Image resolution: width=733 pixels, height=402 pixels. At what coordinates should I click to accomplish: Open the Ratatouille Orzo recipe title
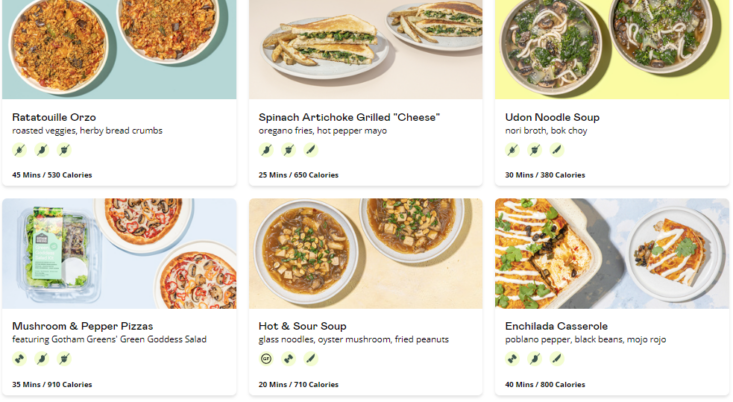[x=56, y=117]
